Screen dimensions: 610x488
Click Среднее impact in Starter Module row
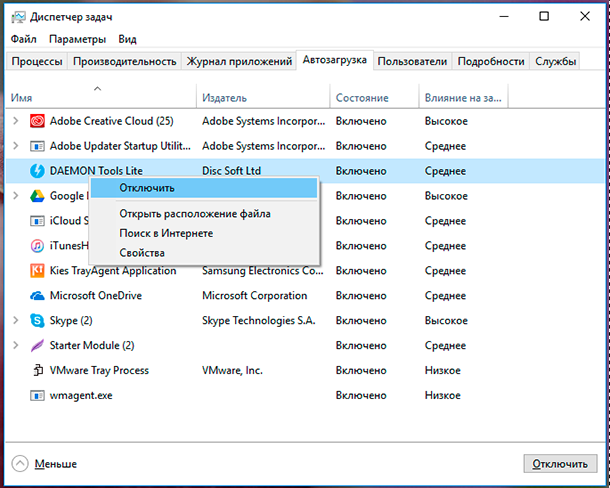pyautogui.click(x=445, y=345)
